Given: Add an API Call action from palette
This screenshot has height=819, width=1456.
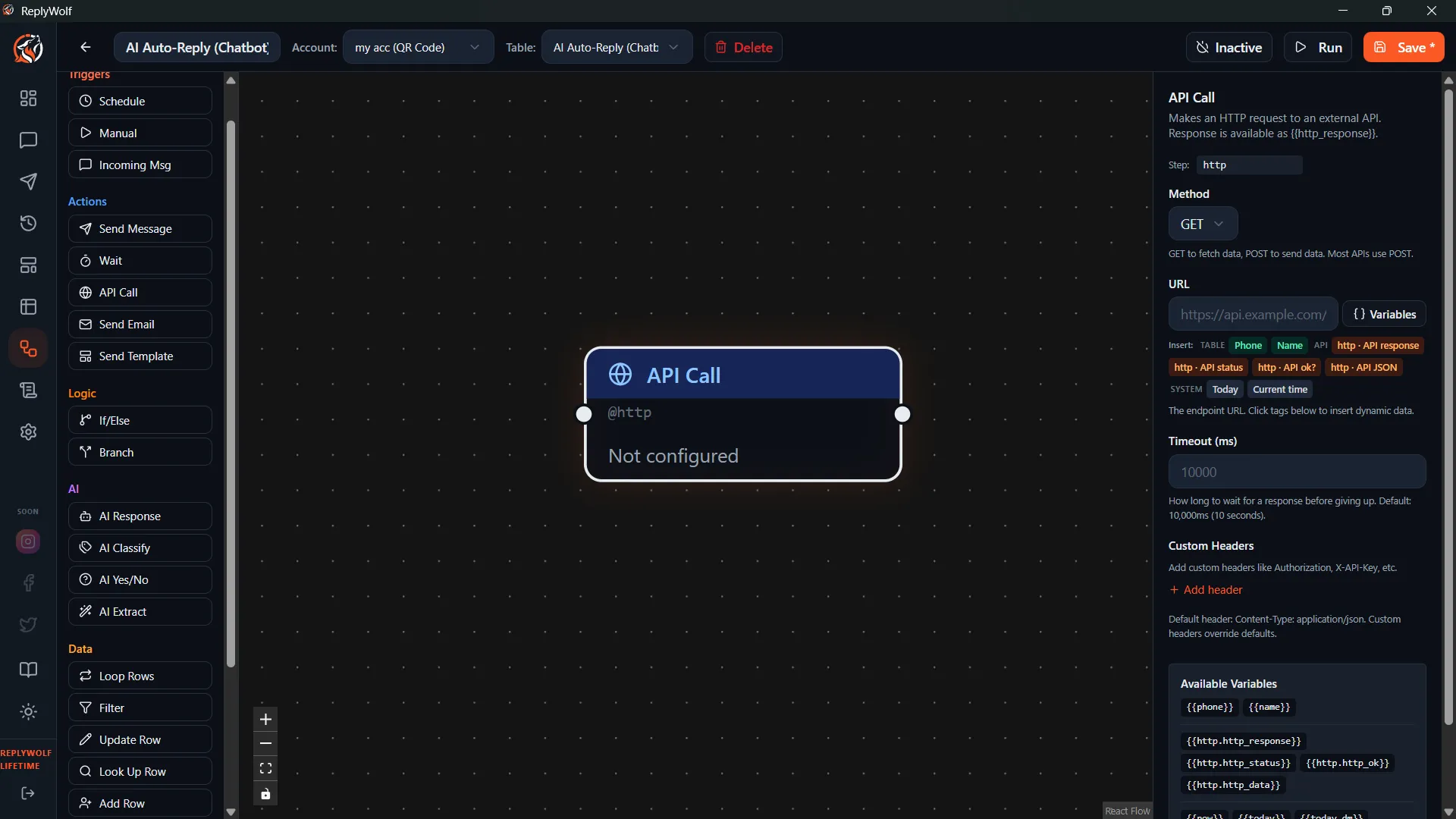Looking at the screenshot, I should click(140, 292).
